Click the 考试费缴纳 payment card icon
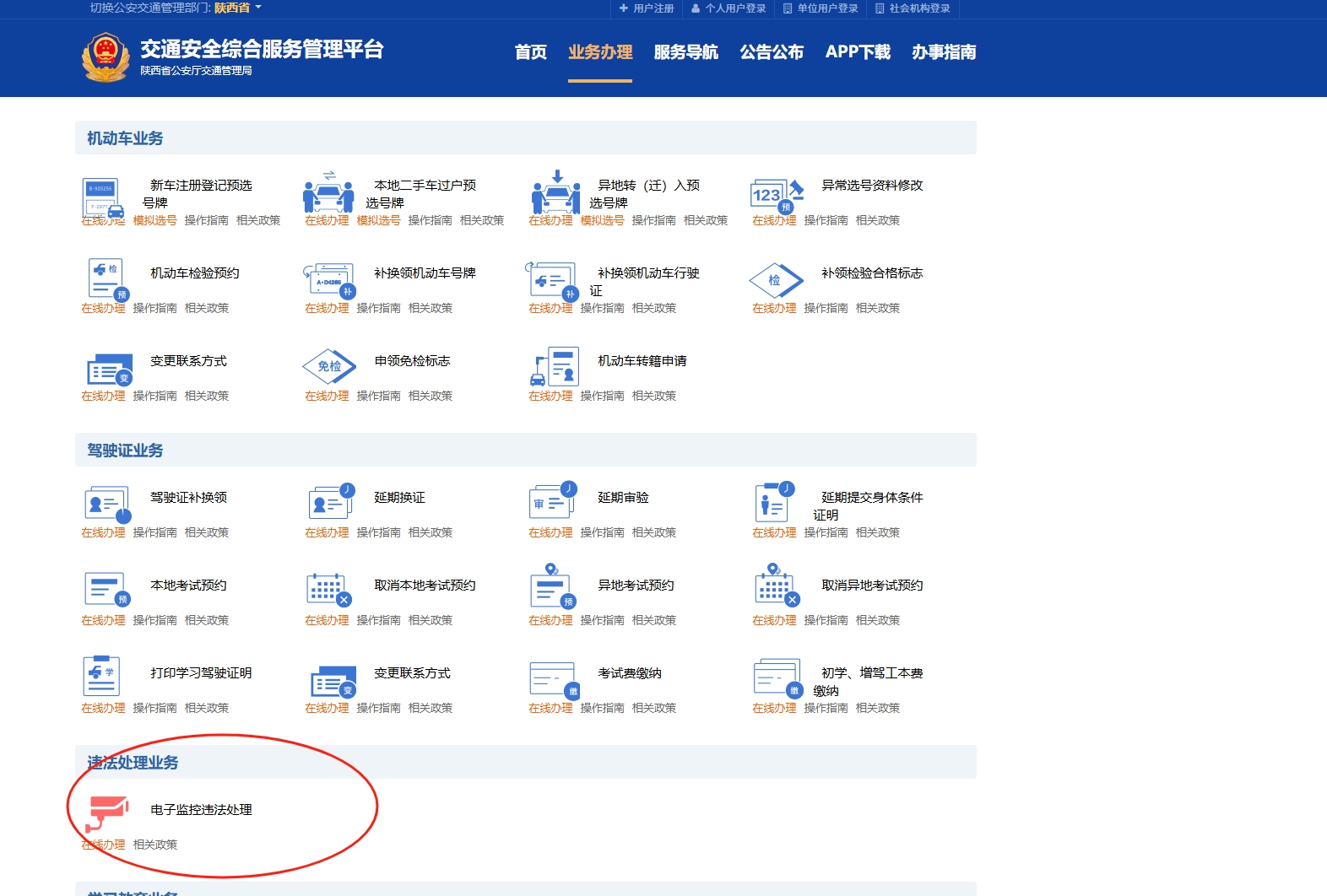 554,679
